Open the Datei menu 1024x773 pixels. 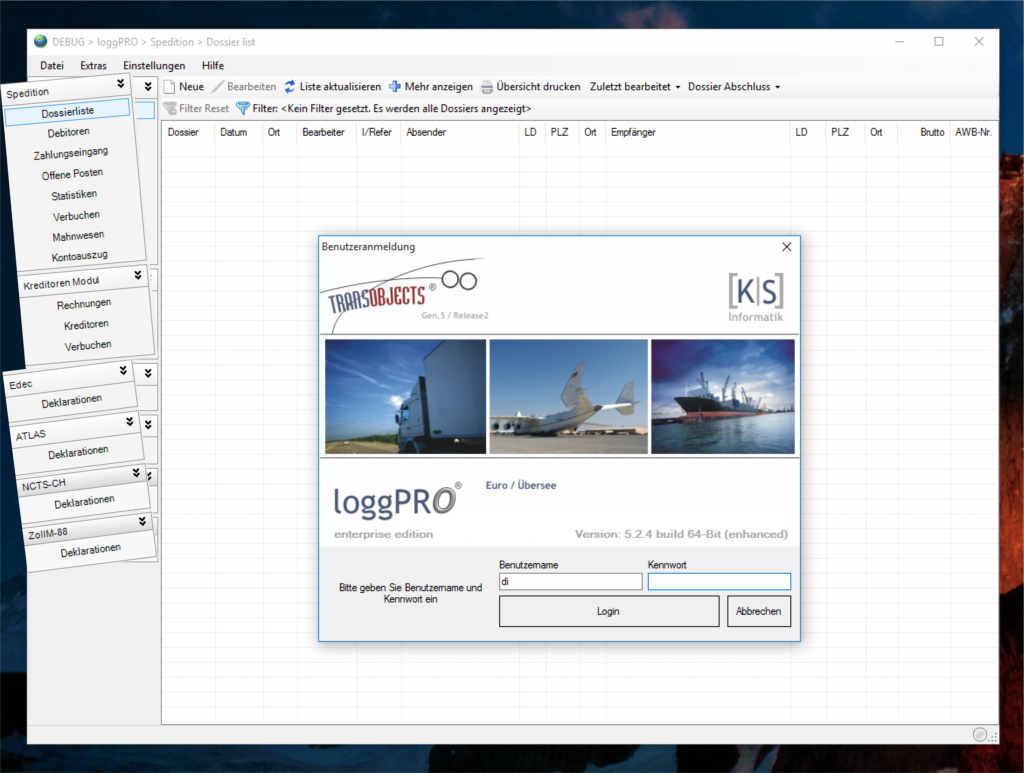[52, 65]
